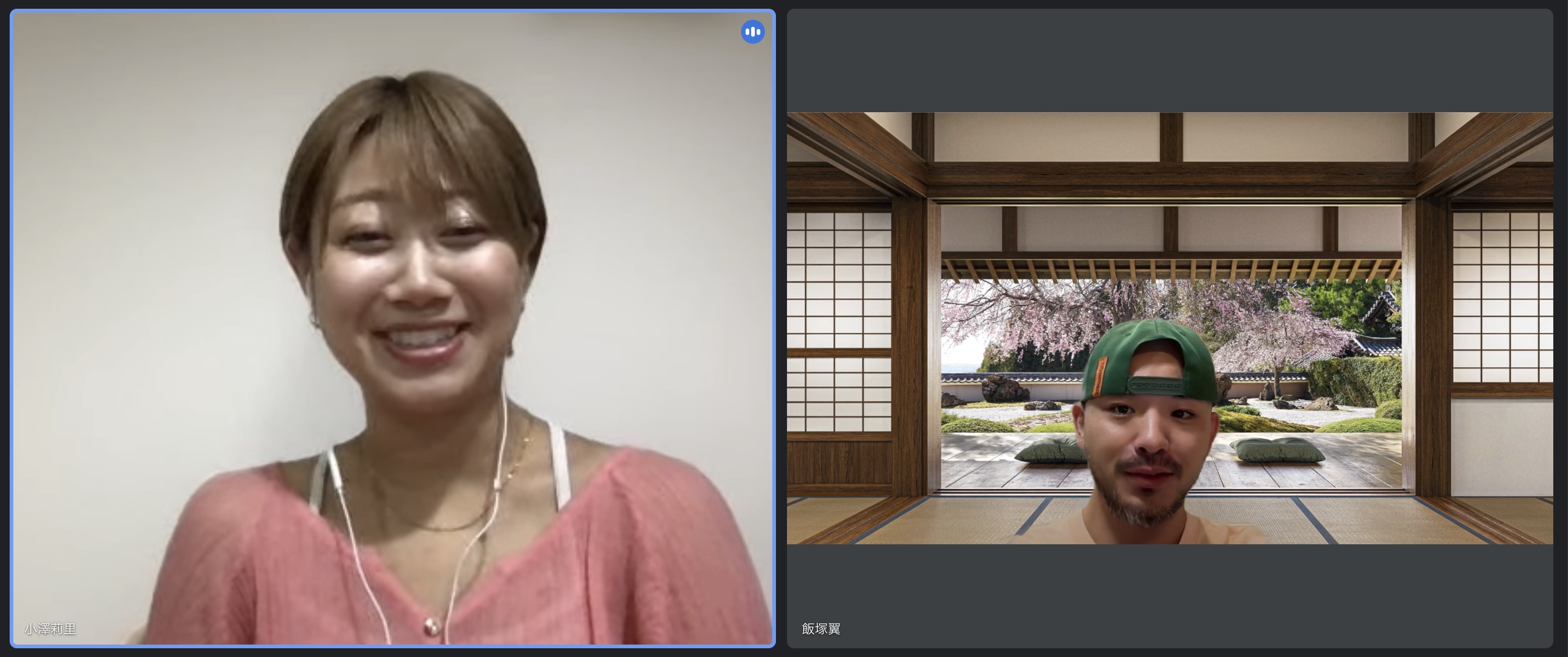Click the blue audio speaking indicator icon

(x=752, y=32)
